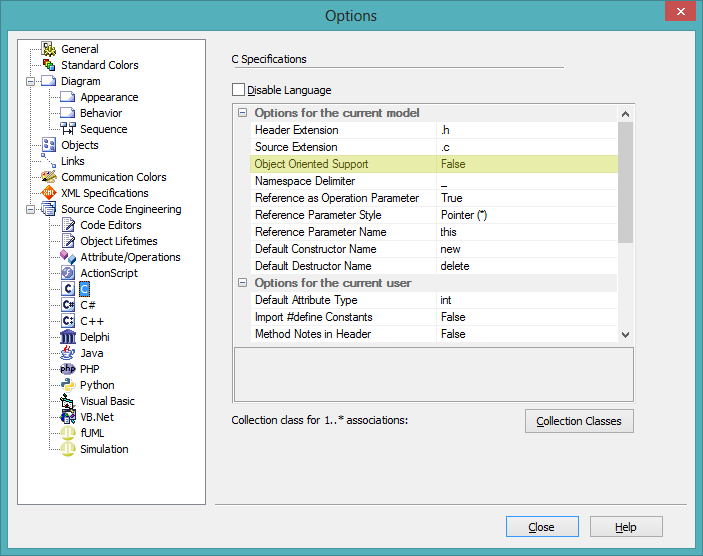
Task: Collapse the Source Code Engineering node
Action: [30, 209]
